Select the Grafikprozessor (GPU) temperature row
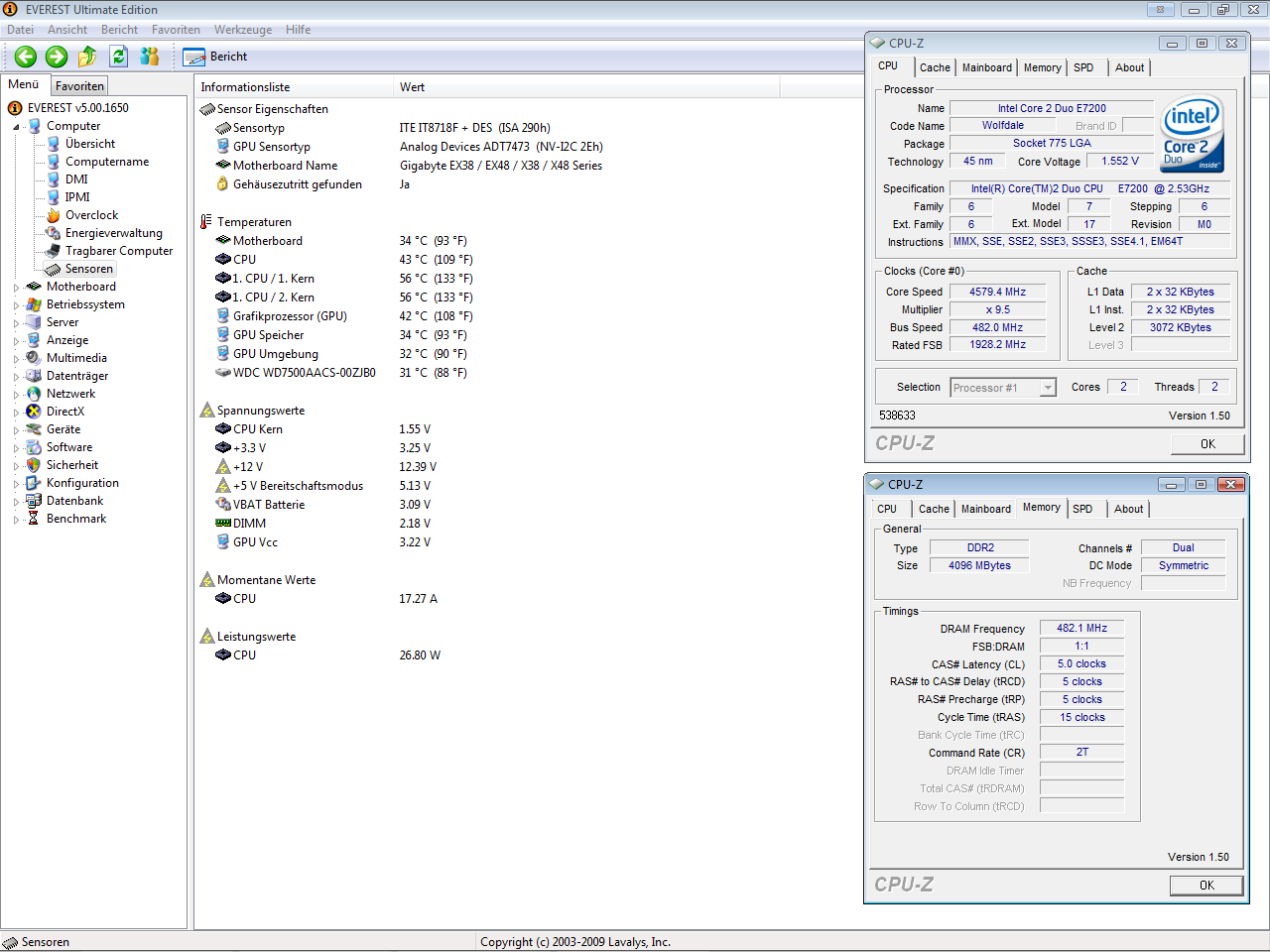This screenshot has width=1270, height=952. pyautogui.click(x=344, y=316)
